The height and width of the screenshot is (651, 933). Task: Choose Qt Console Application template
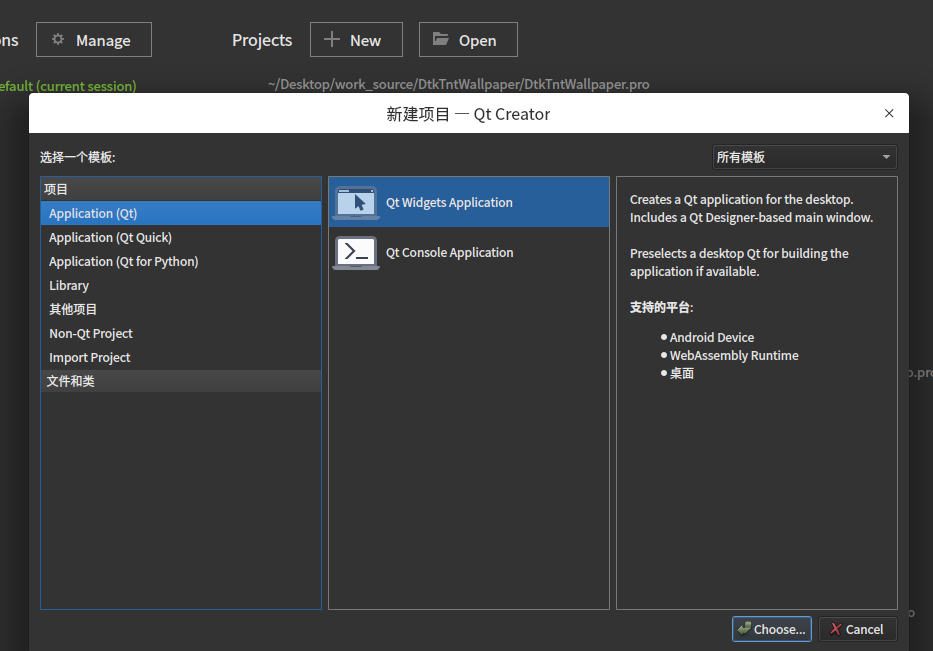click(469, 252)
